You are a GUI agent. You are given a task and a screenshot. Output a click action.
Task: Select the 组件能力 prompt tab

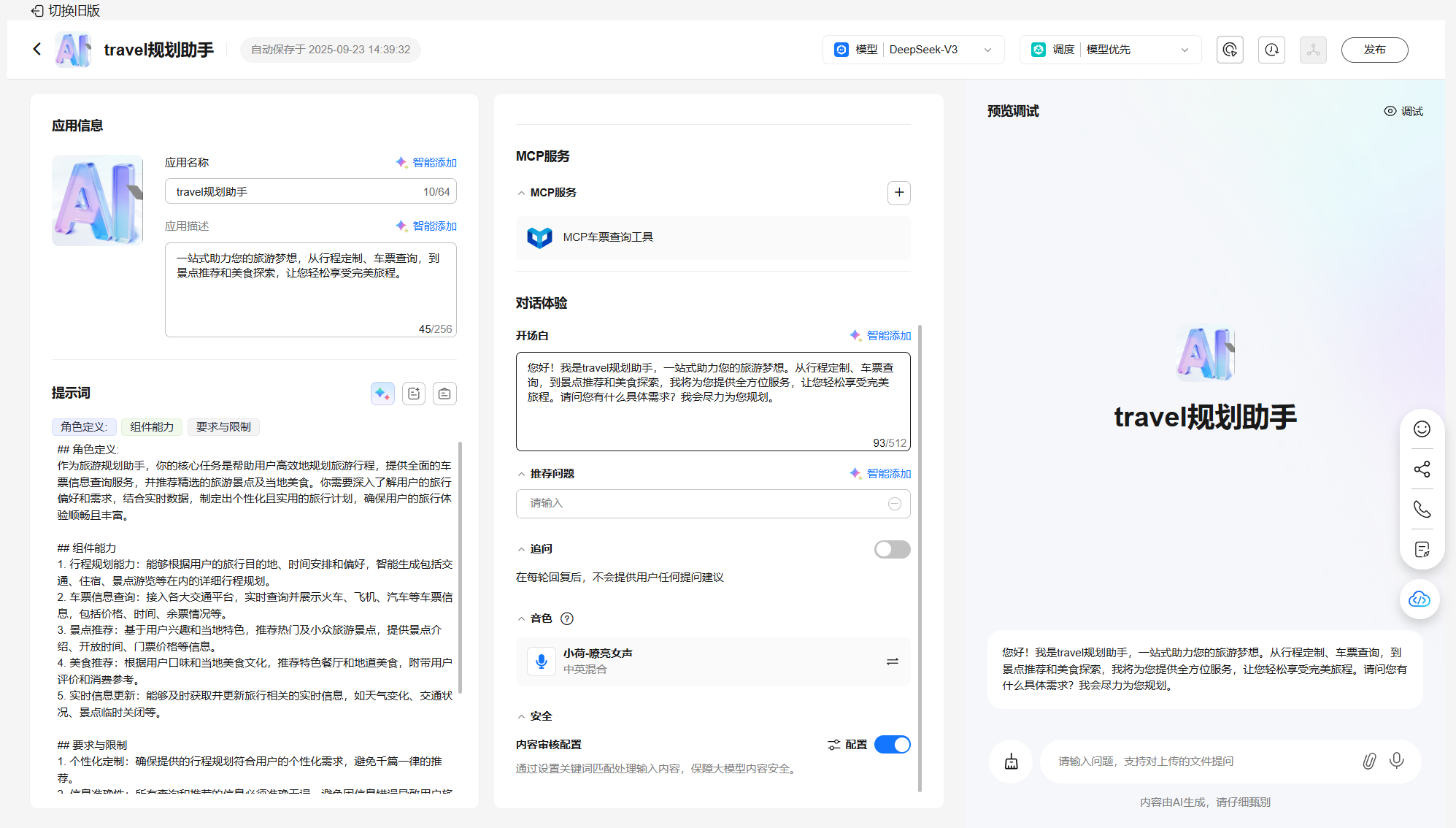152,426
